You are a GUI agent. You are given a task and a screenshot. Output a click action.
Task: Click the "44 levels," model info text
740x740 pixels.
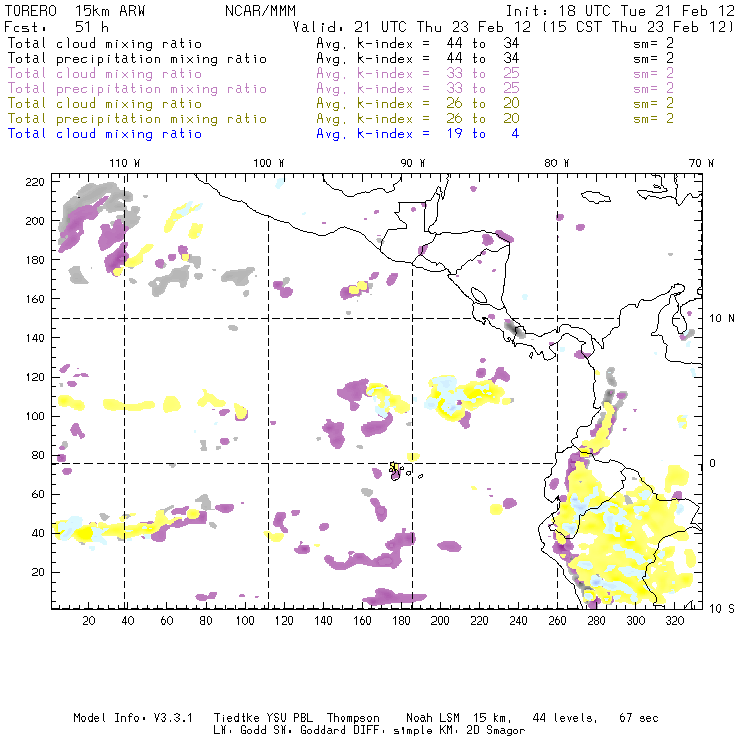(565, 718)
